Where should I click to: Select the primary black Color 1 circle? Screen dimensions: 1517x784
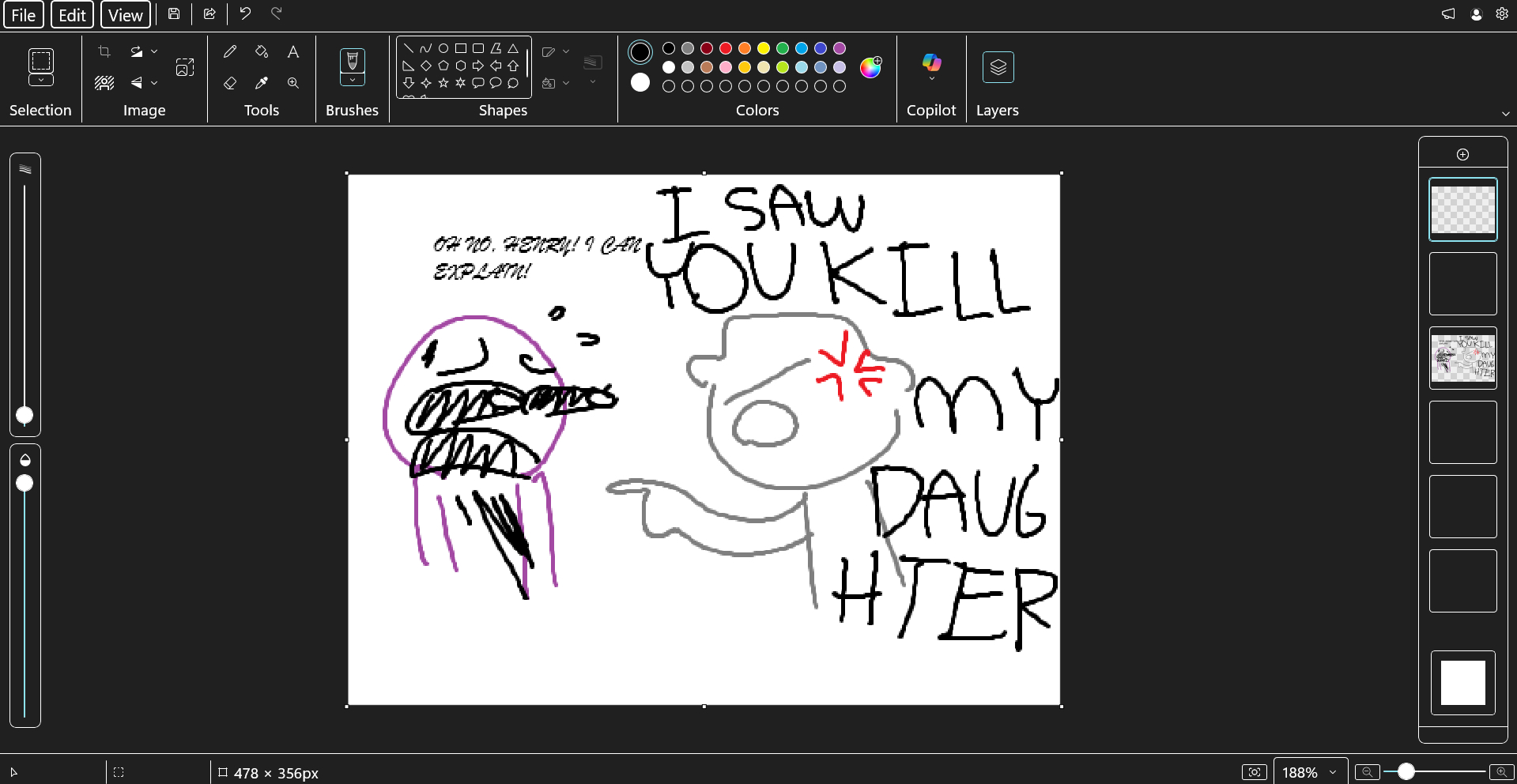tap(640, 53)
